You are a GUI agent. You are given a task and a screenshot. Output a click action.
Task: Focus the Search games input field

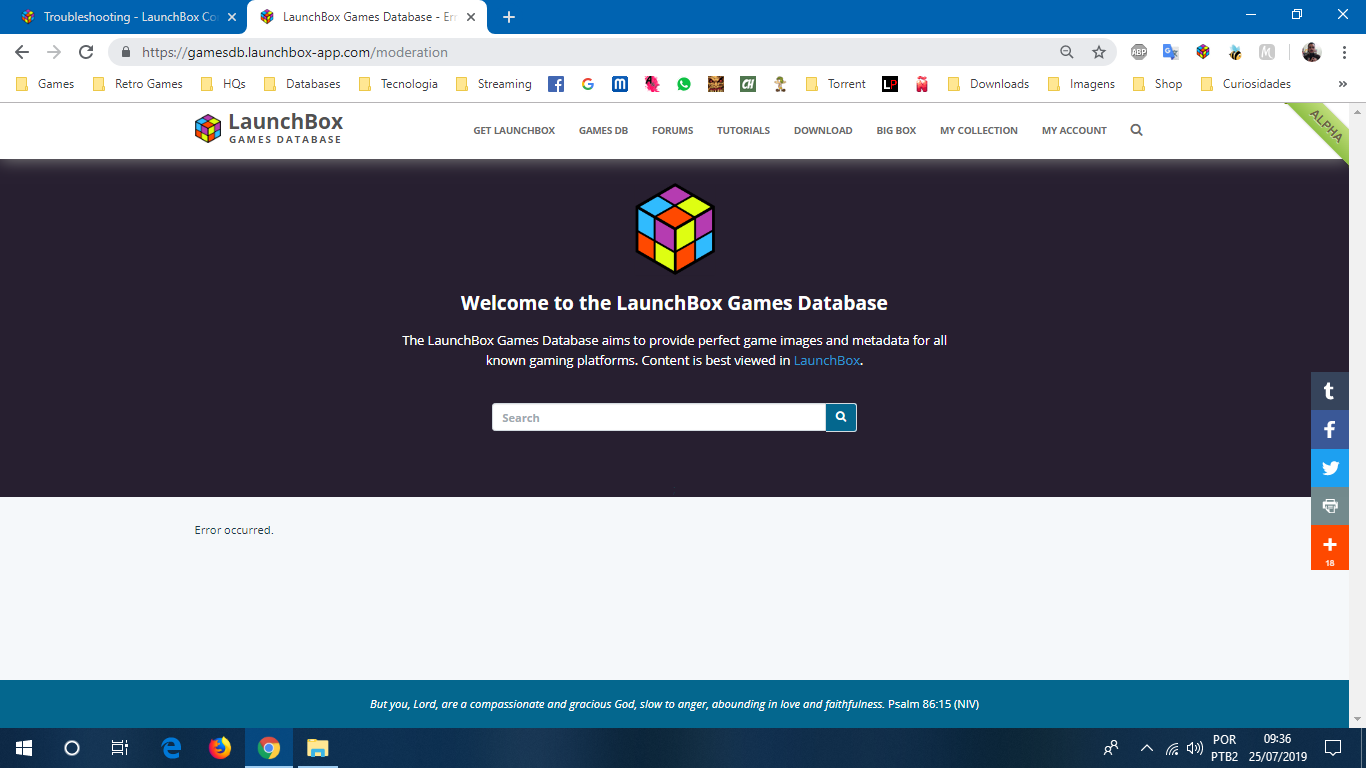659,417
